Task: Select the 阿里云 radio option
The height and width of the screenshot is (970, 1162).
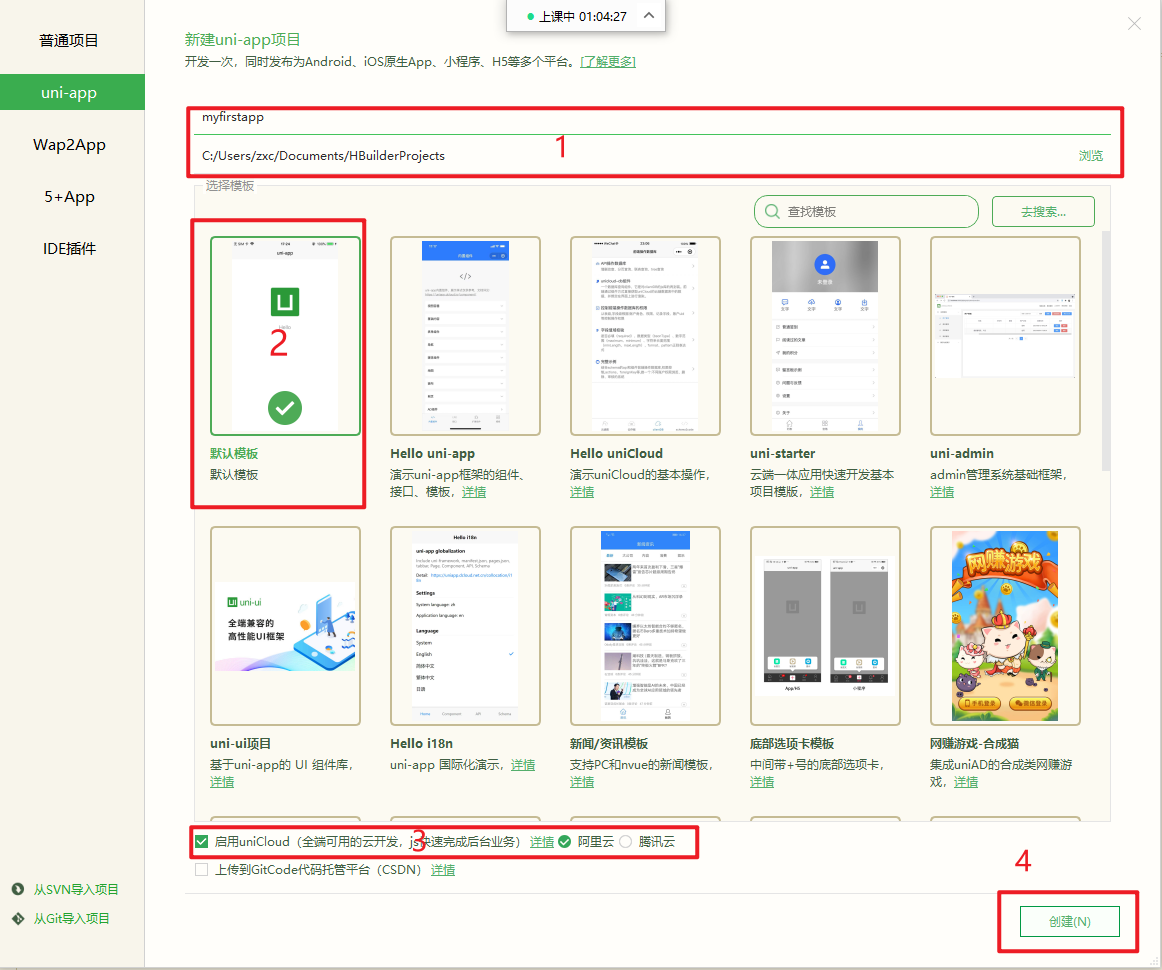Action: click(x=565, y=842)
